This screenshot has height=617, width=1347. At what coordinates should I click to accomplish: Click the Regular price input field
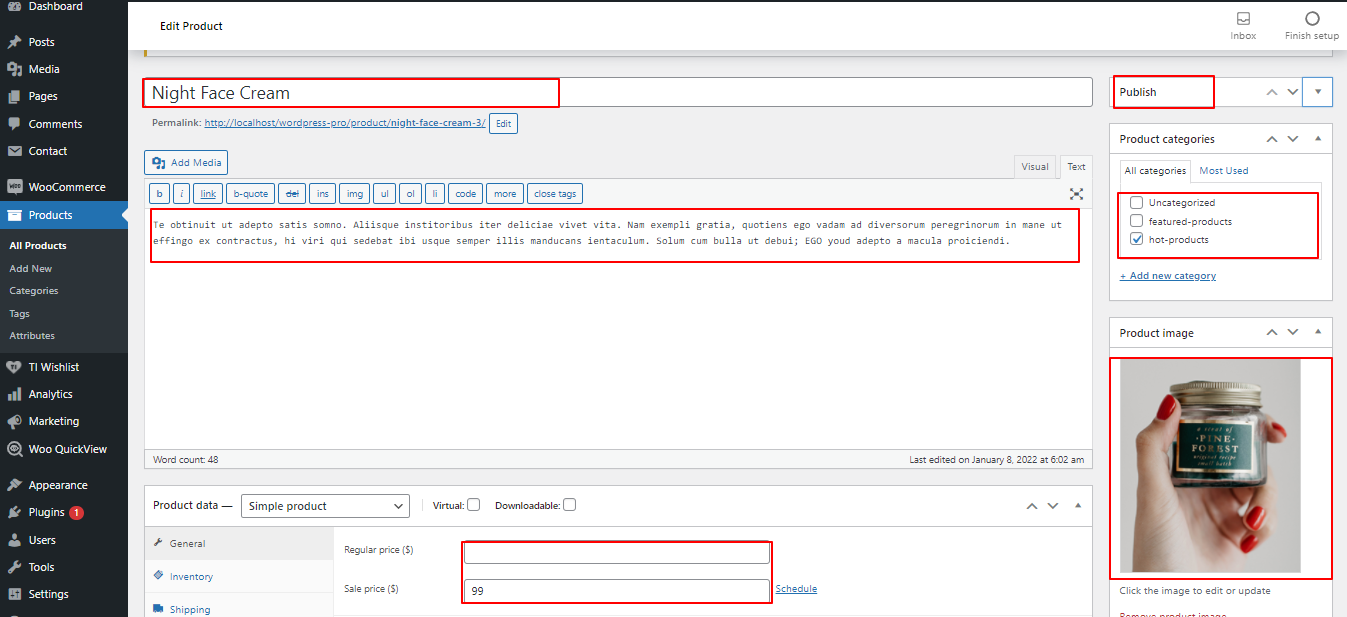(617, 553)
